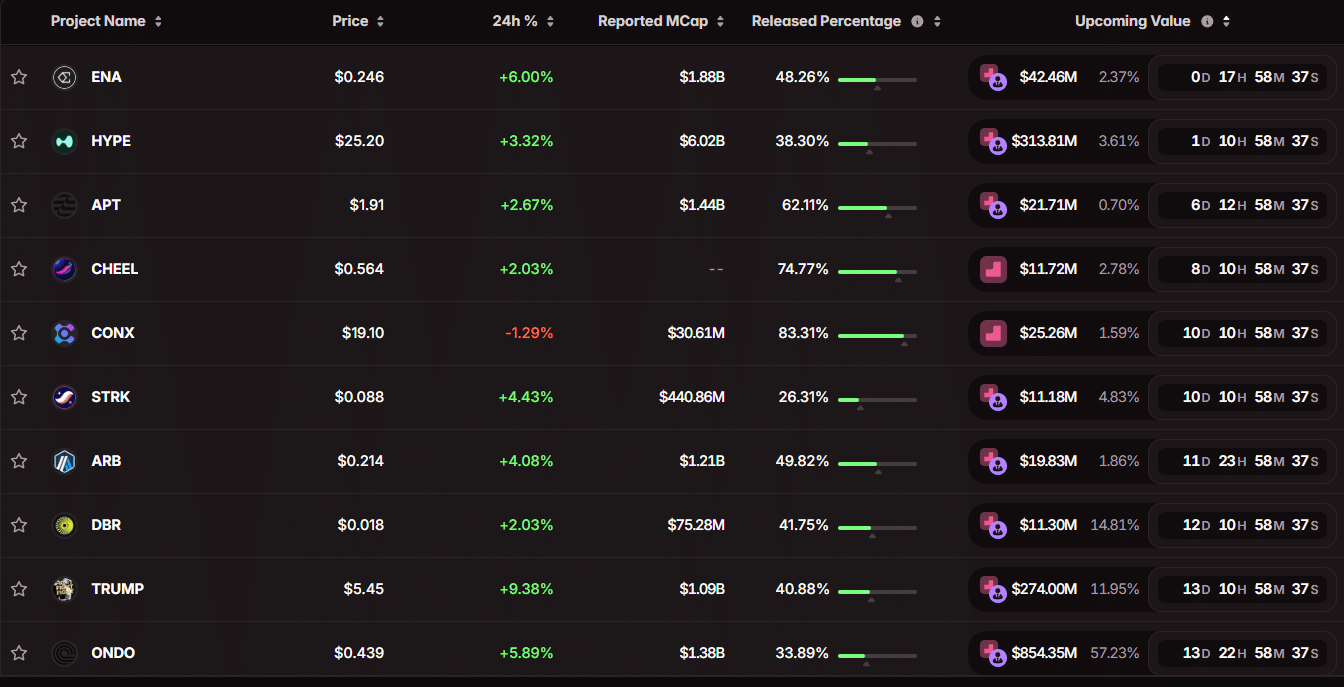The image size is (1344, 687).
Task: Click the CHEEL unlock type icon
Action: pyautogui.click(x=993, y=269)
